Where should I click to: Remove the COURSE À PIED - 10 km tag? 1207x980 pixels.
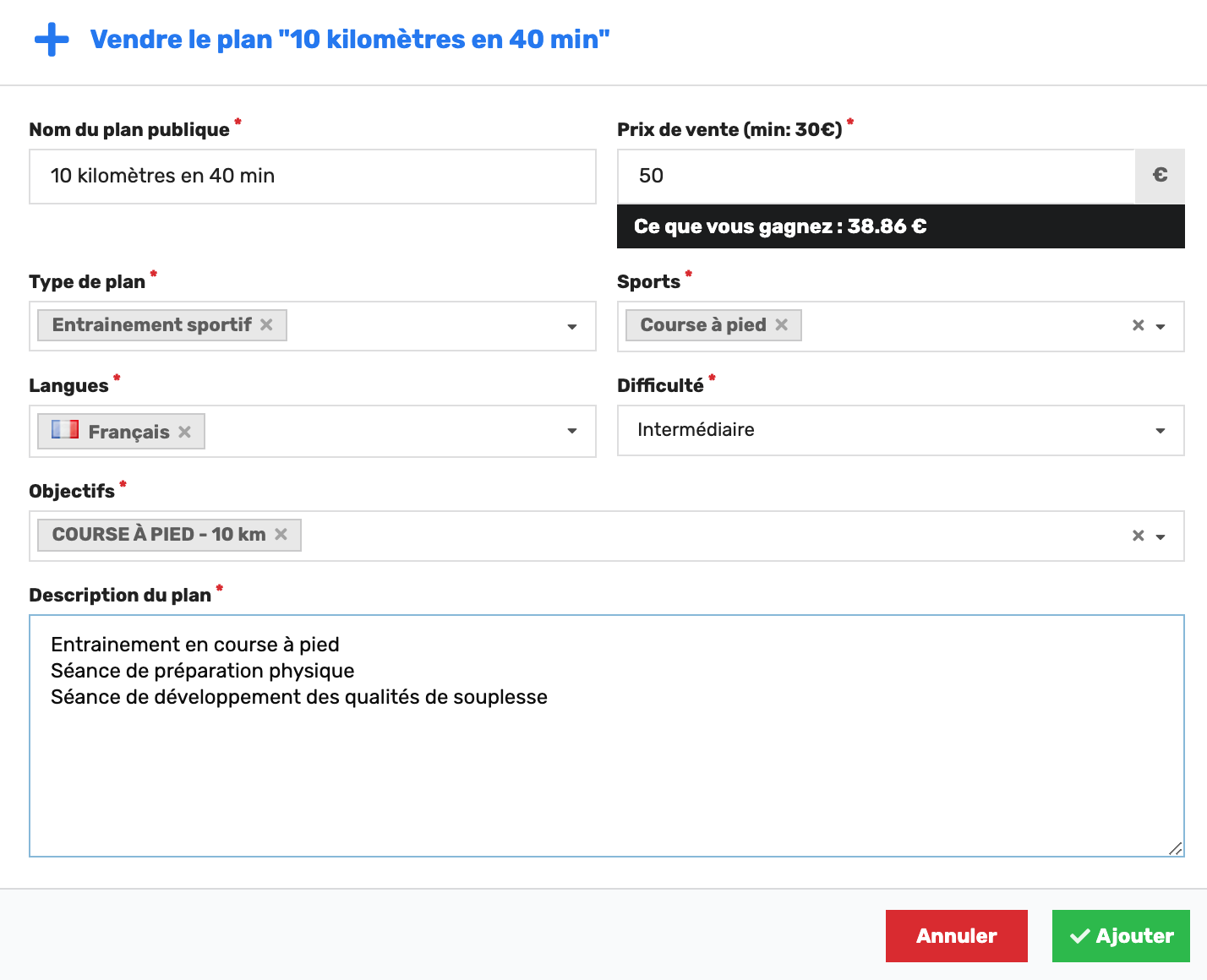281,534
